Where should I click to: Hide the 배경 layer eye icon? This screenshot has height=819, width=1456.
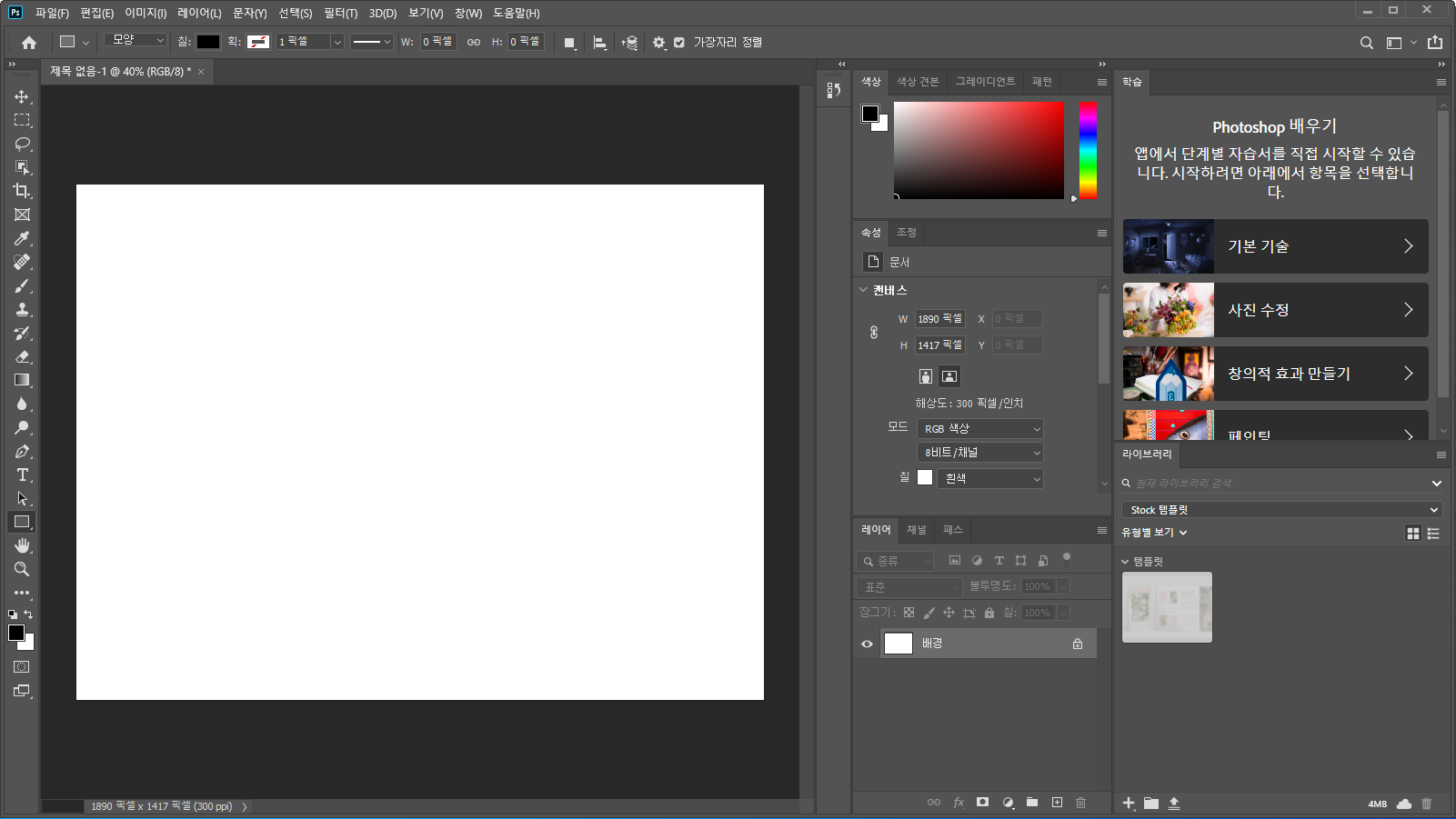(x=867, y=644)
